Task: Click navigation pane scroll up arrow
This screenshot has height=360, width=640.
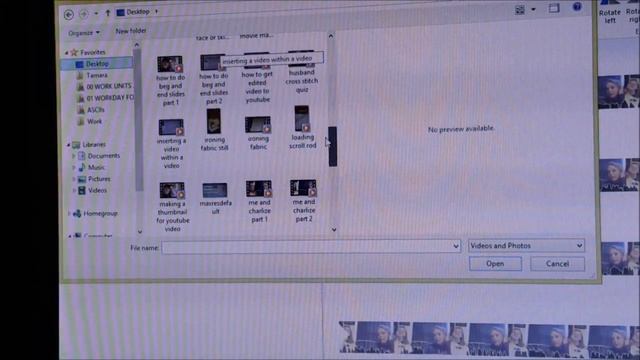Action: pyautogui.click(x=137, y=44)
